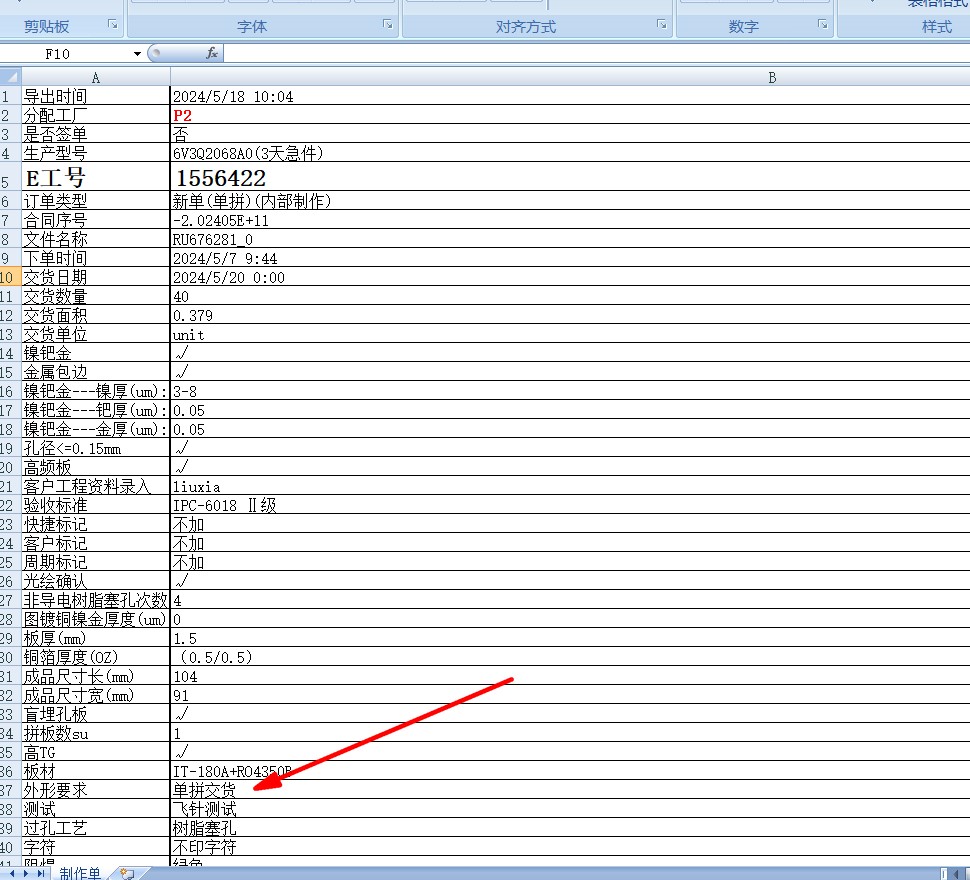Click the fx insert function icon

click(x=212, y=53)
